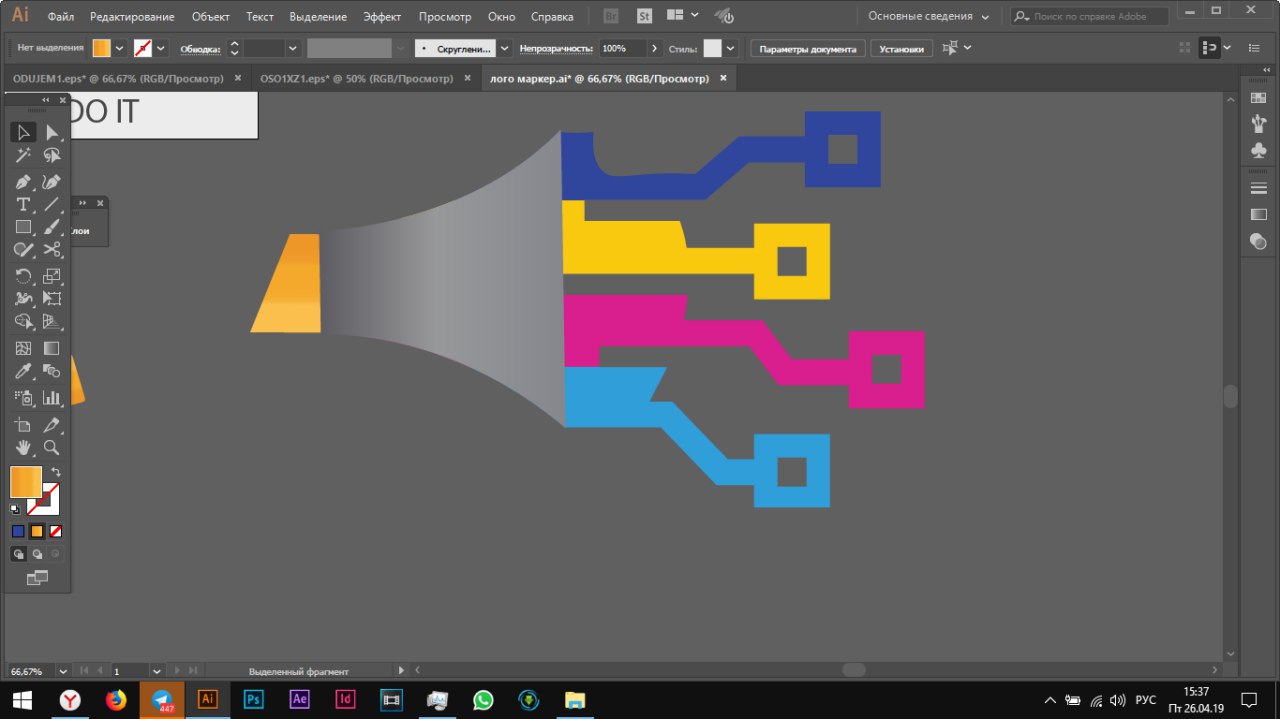Swap fill and stroke colors arrow
Viewport: 1280px width, 719px height.
(57, 472)
